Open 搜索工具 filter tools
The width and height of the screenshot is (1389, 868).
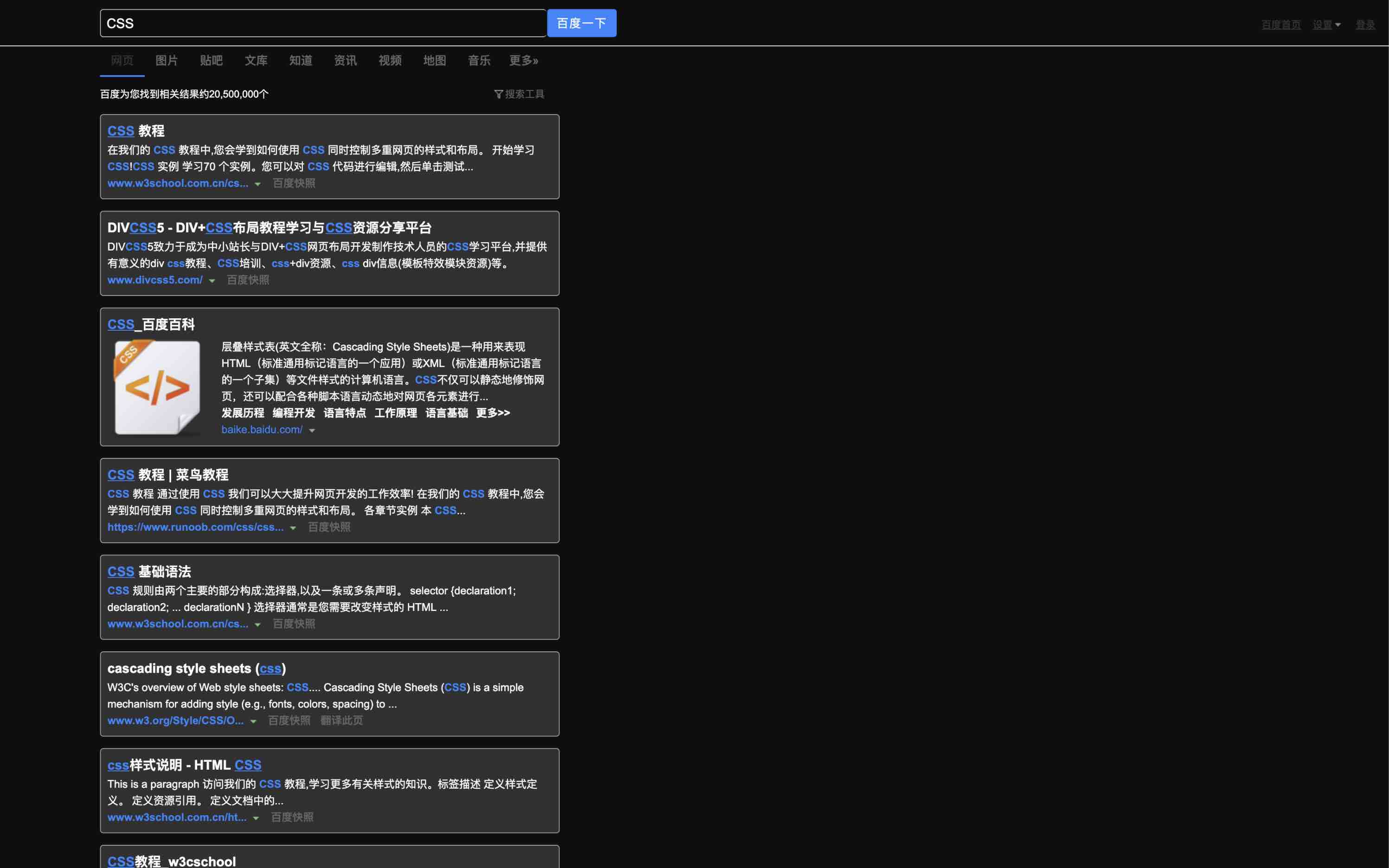[x=520, y=94]
